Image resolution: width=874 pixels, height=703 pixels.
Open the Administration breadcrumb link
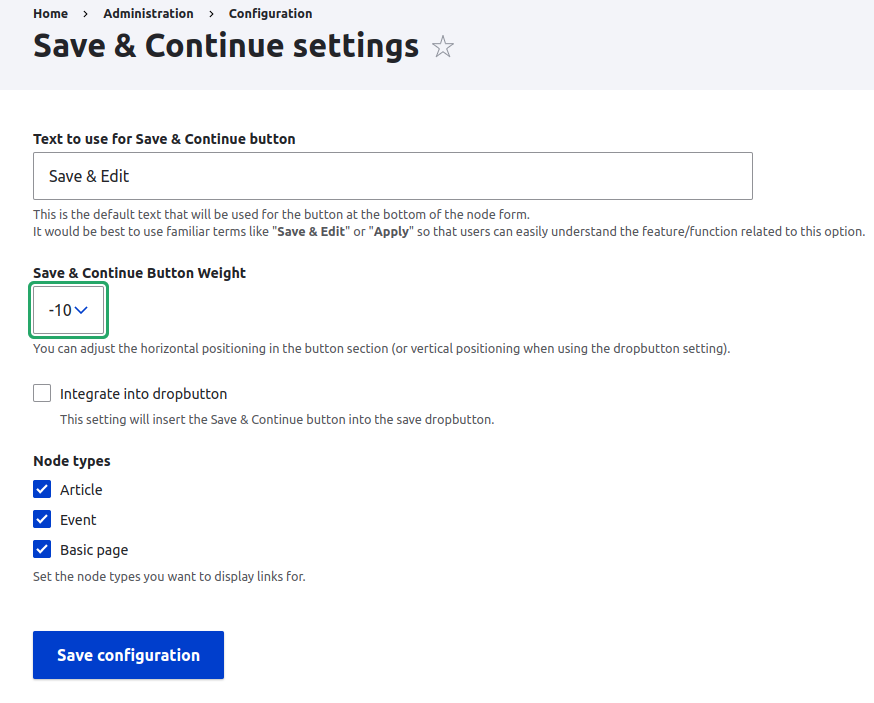(148, 14)
